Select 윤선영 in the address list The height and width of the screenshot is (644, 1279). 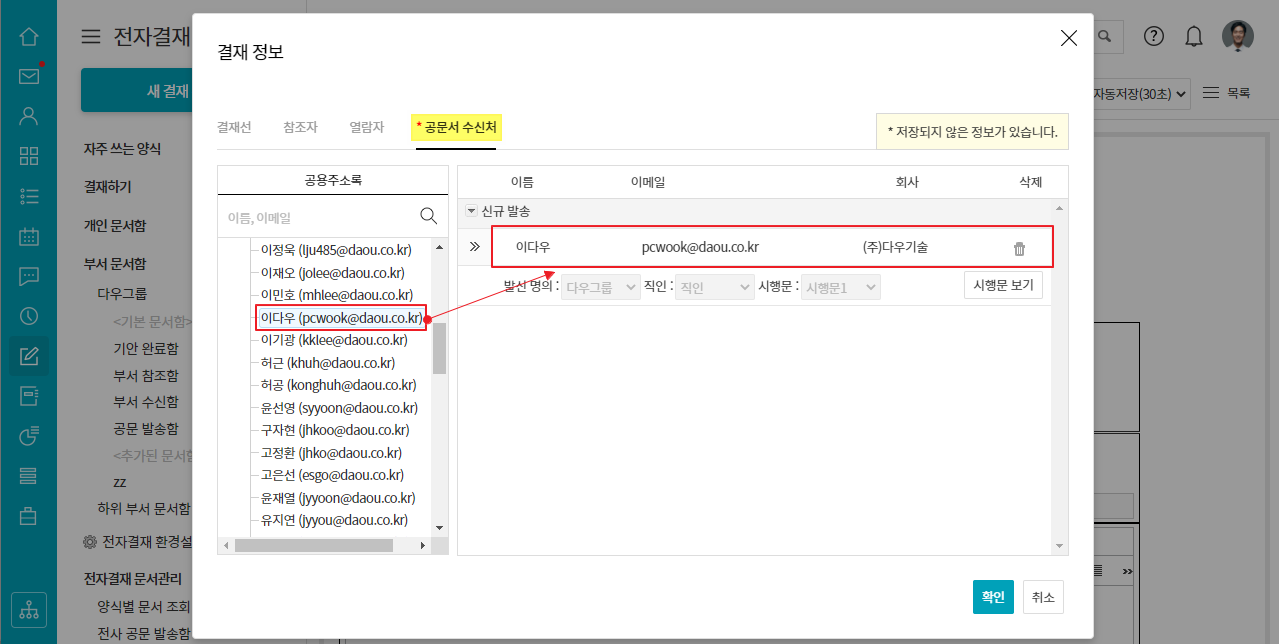pyautogui.click(x=338, y=408)
